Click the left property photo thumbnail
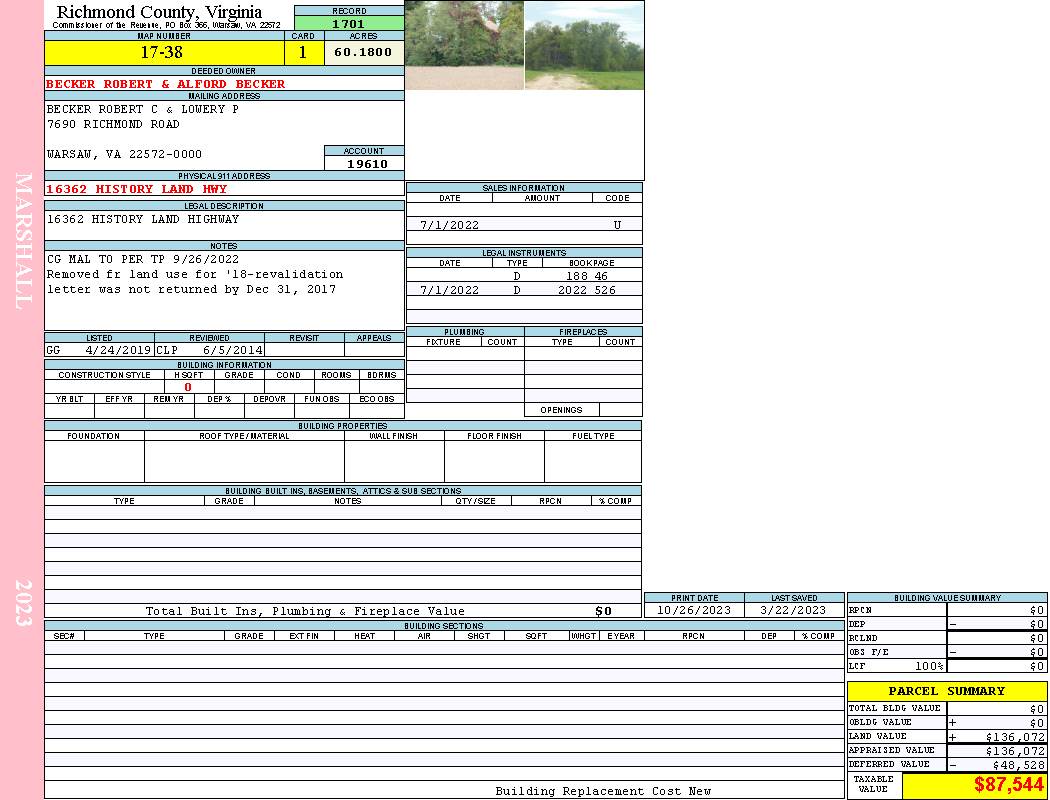 [x=464, y=45]
